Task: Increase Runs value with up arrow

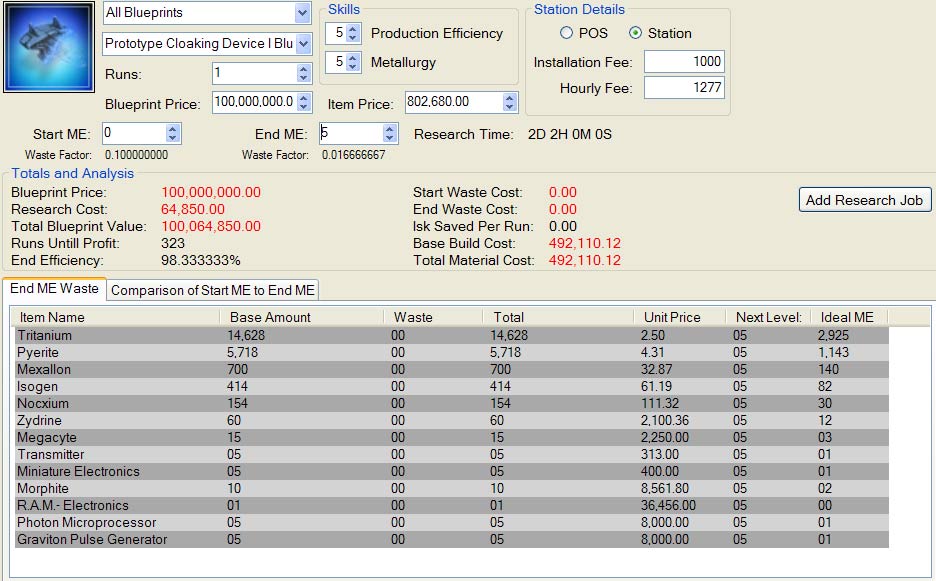Action: click(304, 69)
